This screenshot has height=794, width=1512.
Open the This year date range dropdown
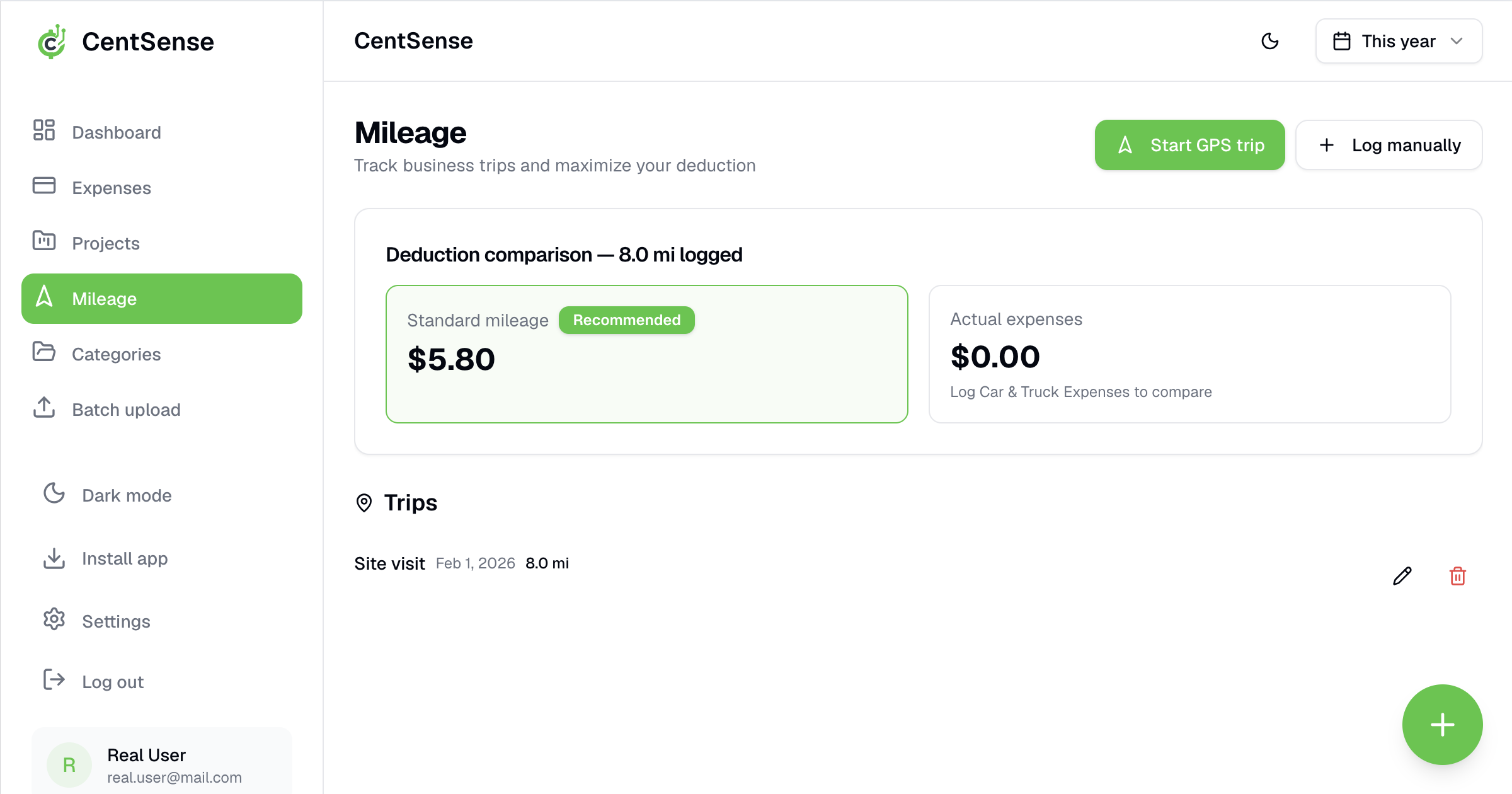(1399, 42)
